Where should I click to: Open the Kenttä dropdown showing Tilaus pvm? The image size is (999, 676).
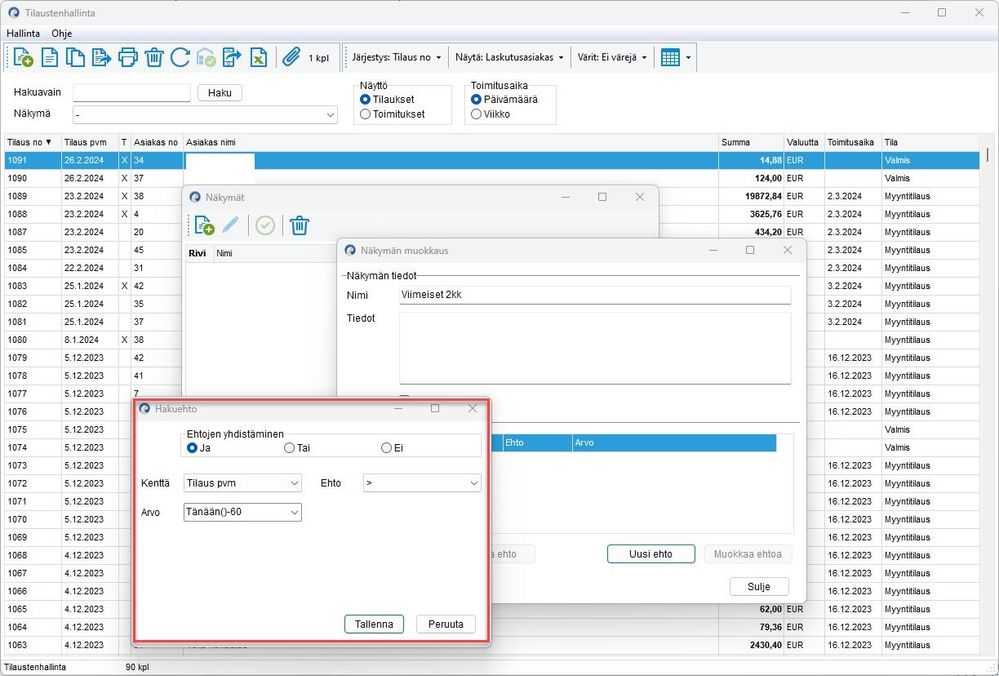click(x=242, y=483)
